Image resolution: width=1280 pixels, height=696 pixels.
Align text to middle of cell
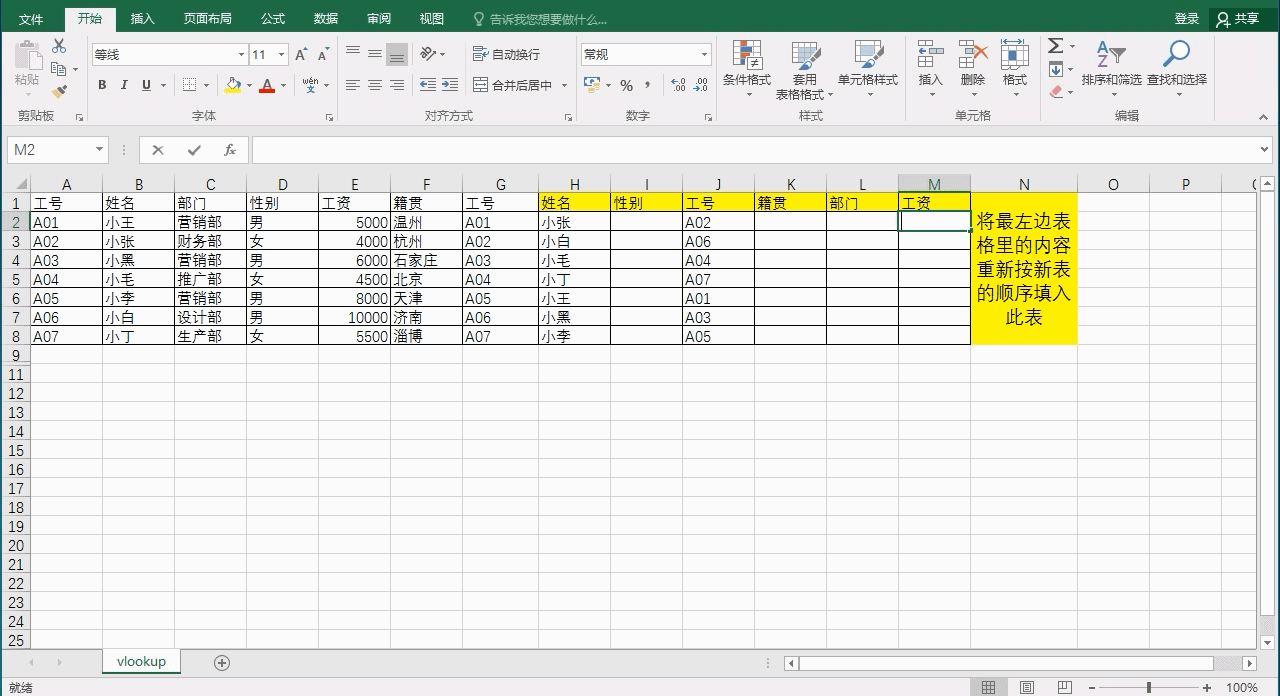tap(375, 54)
